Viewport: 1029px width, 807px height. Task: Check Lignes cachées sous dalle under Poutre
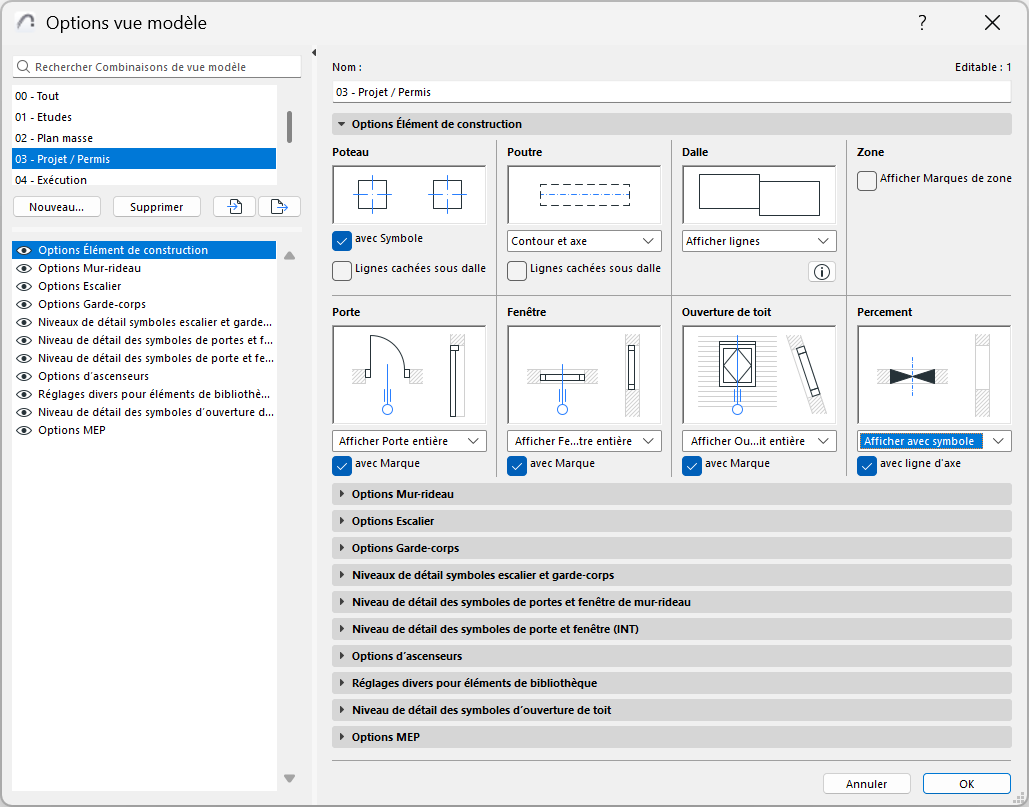pos(516,270)
